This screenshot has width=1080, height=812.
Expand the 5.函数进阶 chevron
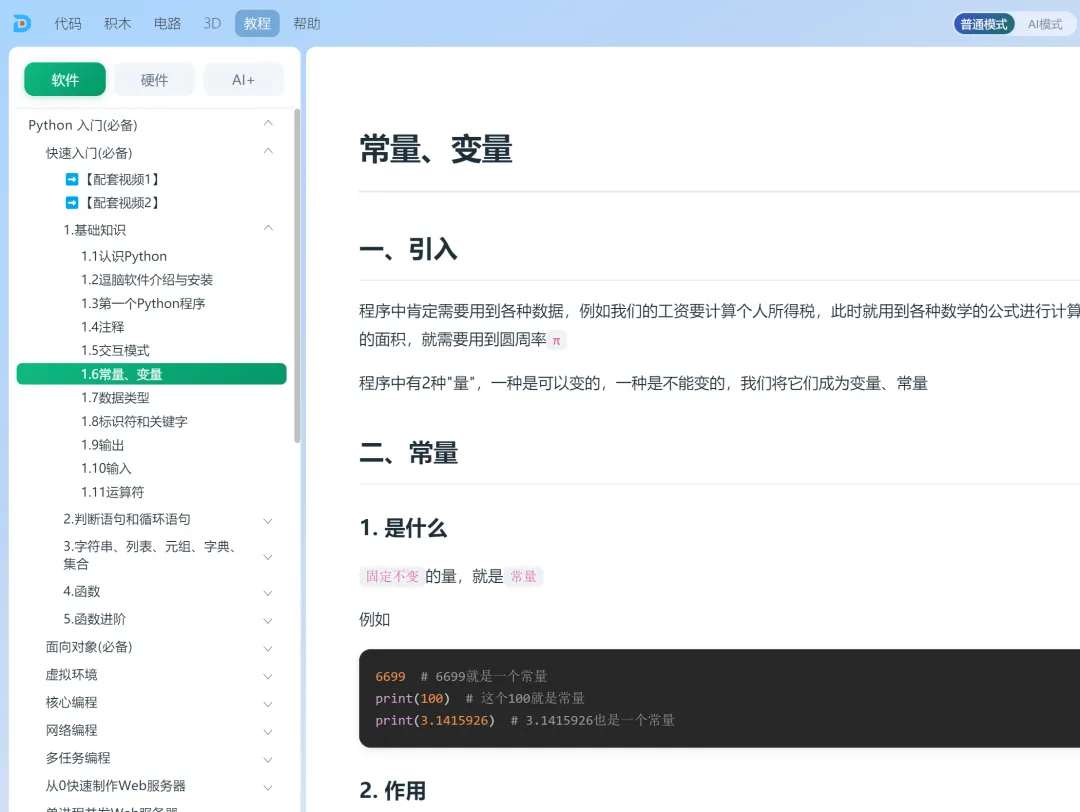click(x=268, y=621)
